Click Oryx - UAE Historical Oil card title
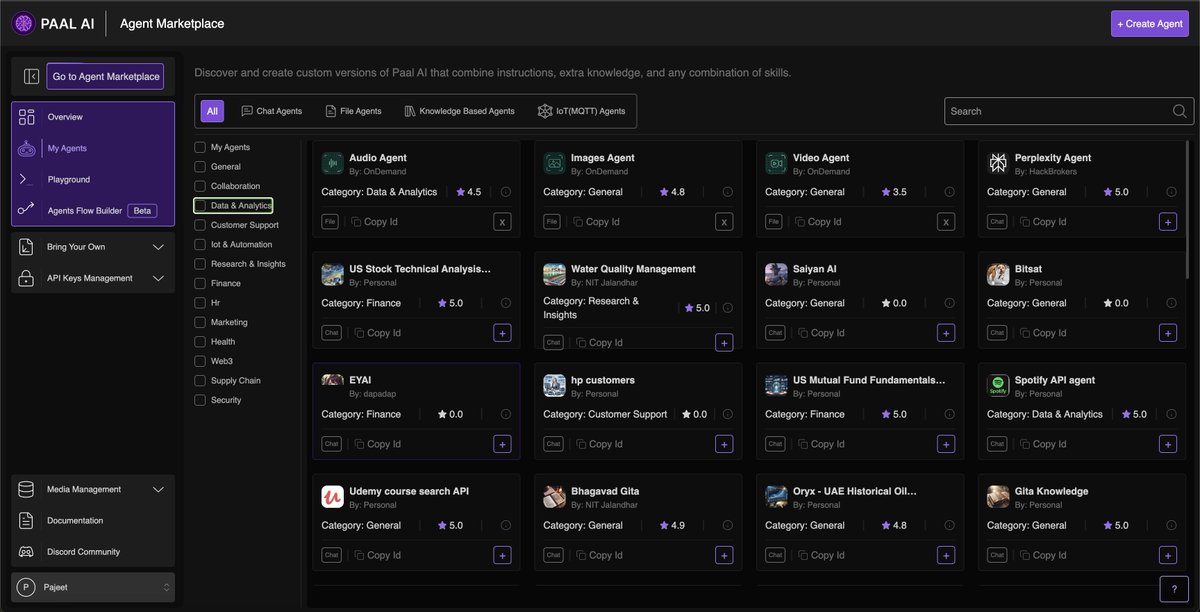The width and height of the screenshot is (1200, 612). coord(853,491)
